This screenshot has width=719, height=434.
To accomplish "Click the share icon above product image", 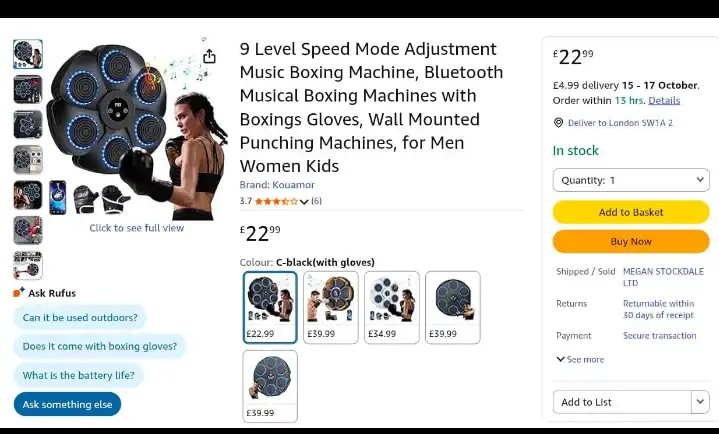I will pos(209,57).
